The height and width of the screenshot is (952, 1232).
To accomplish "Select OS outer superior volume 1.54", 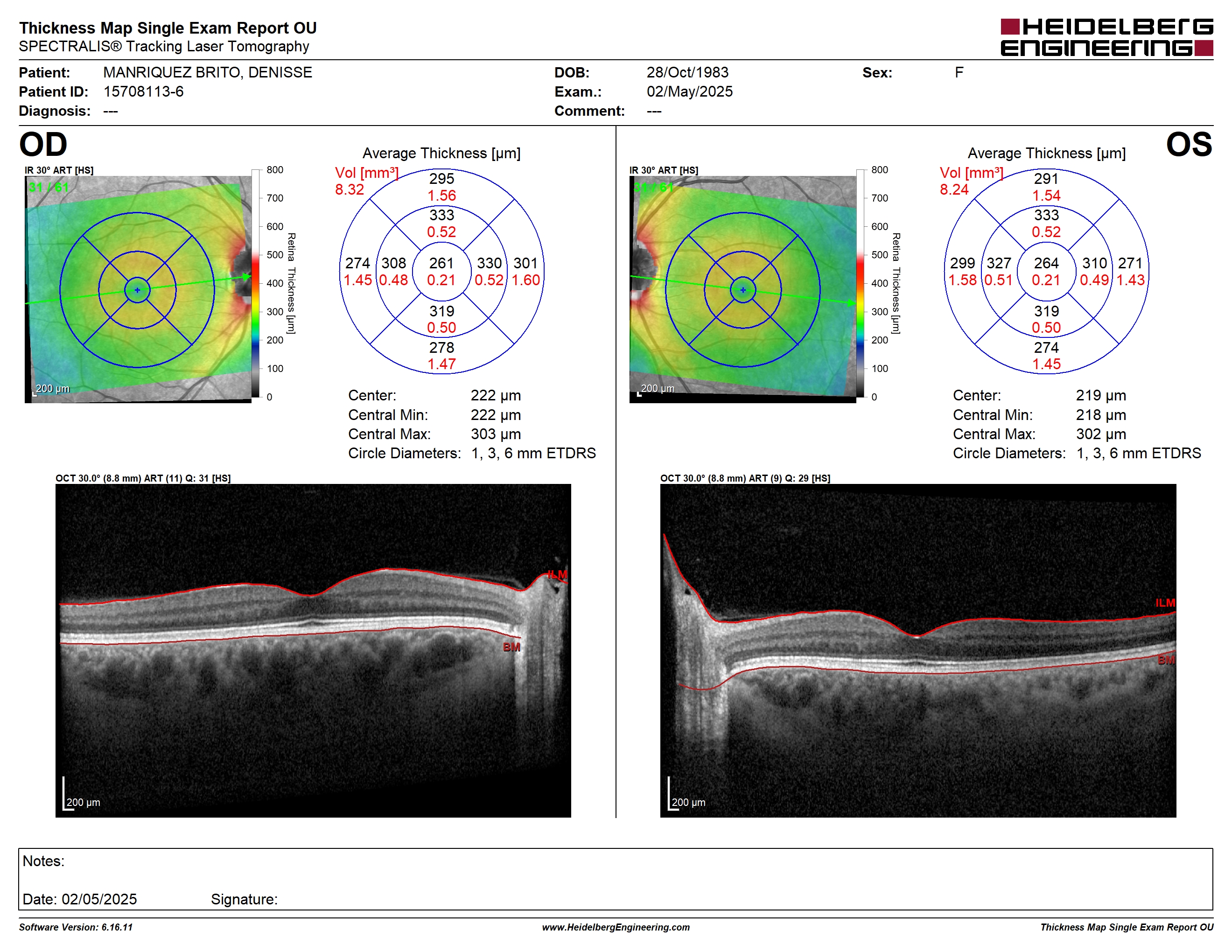I will coord(1046,196).
